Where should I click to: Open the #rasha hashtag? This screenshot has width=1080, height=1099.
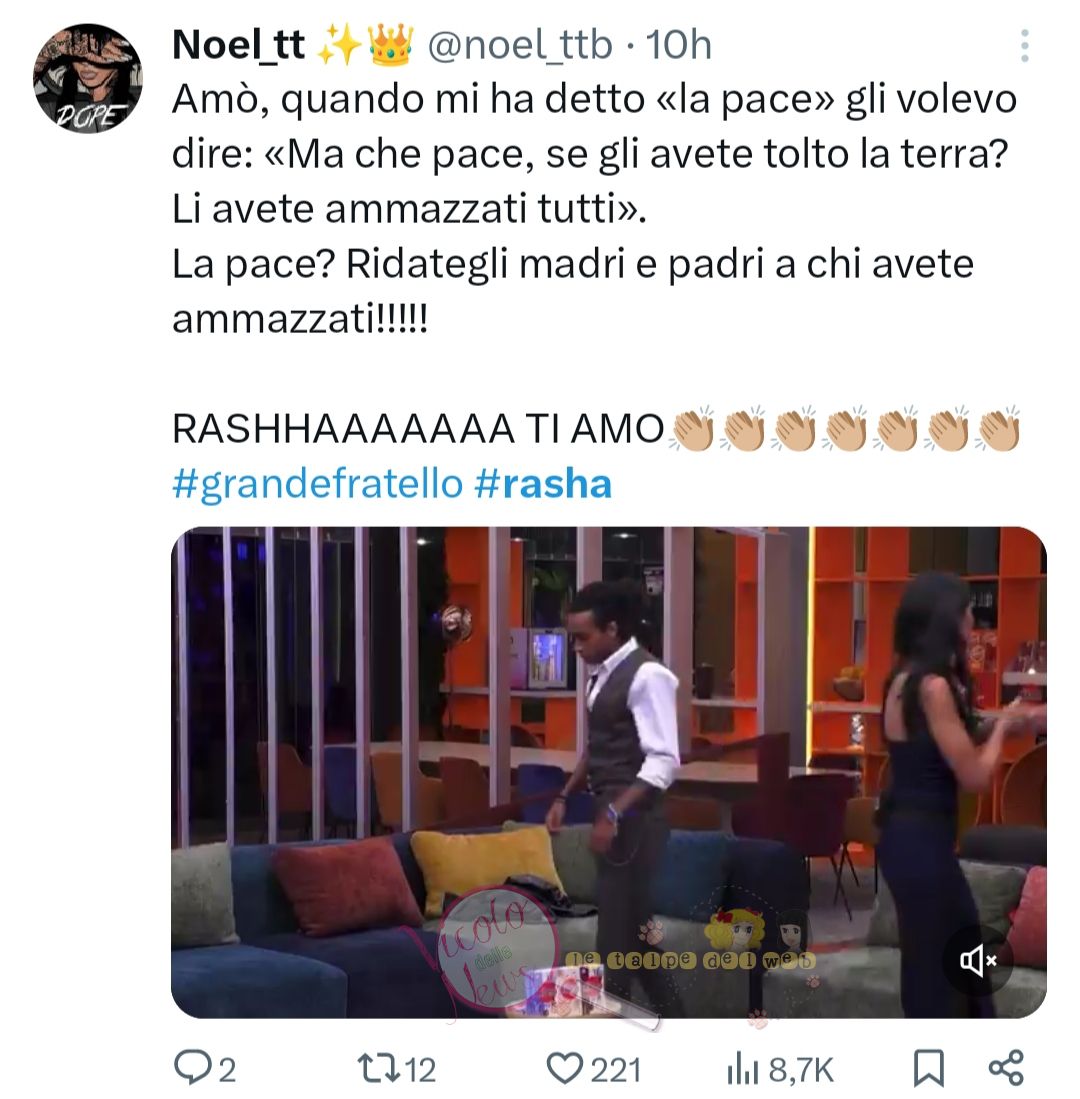(x=543, y=484)
